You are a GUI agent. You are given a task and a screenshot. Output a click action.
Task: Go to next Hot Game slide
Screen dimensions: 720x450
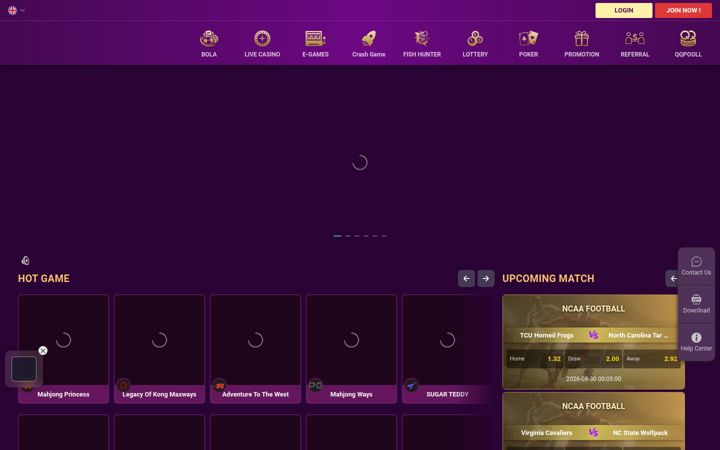486,278
